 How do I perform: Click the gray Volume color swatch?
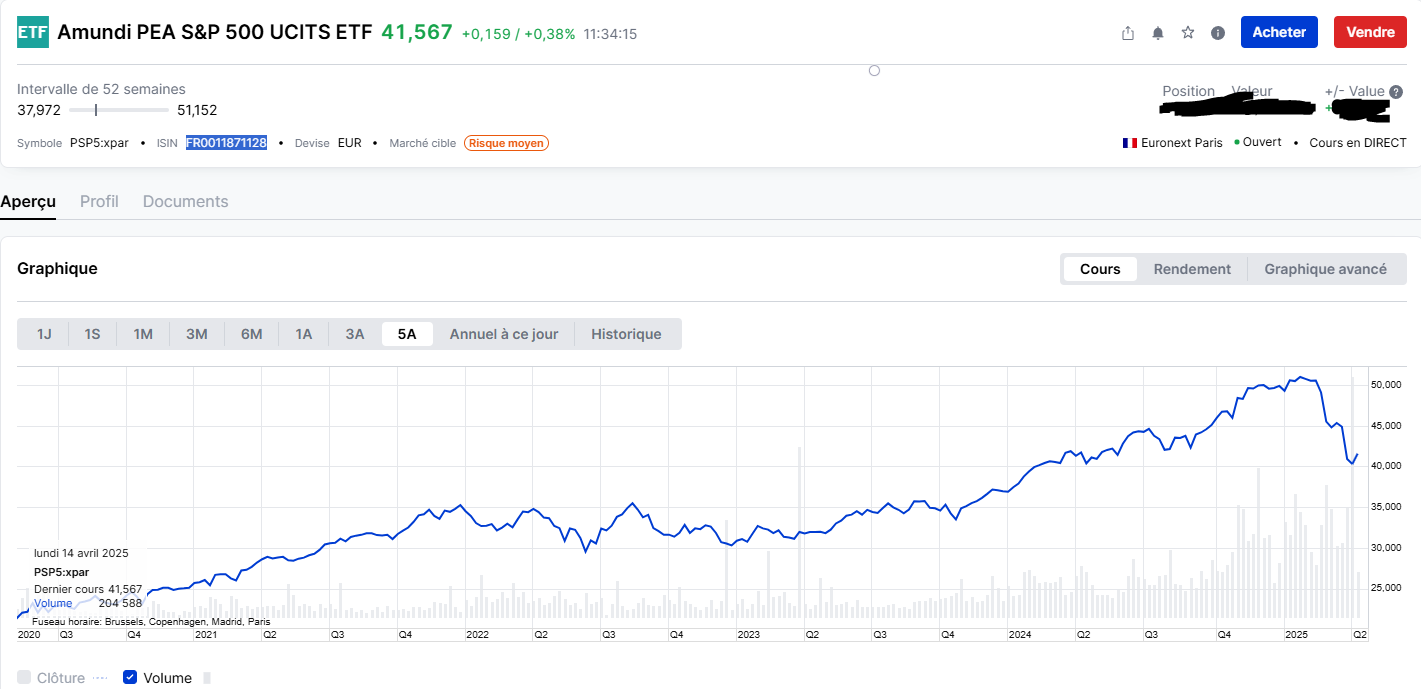[x=207, y=678]
